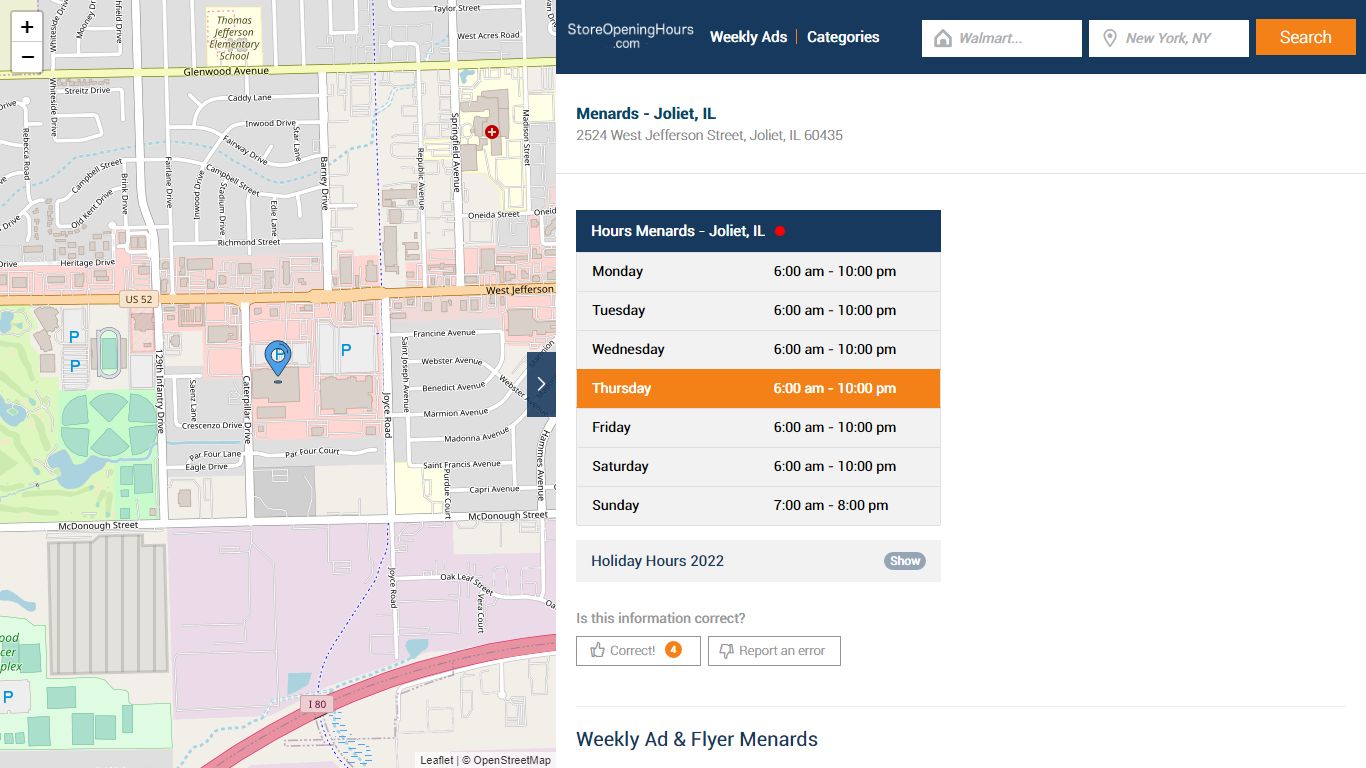
Task: Click the Glenwood Avenue road label
Action: (227, 72)
